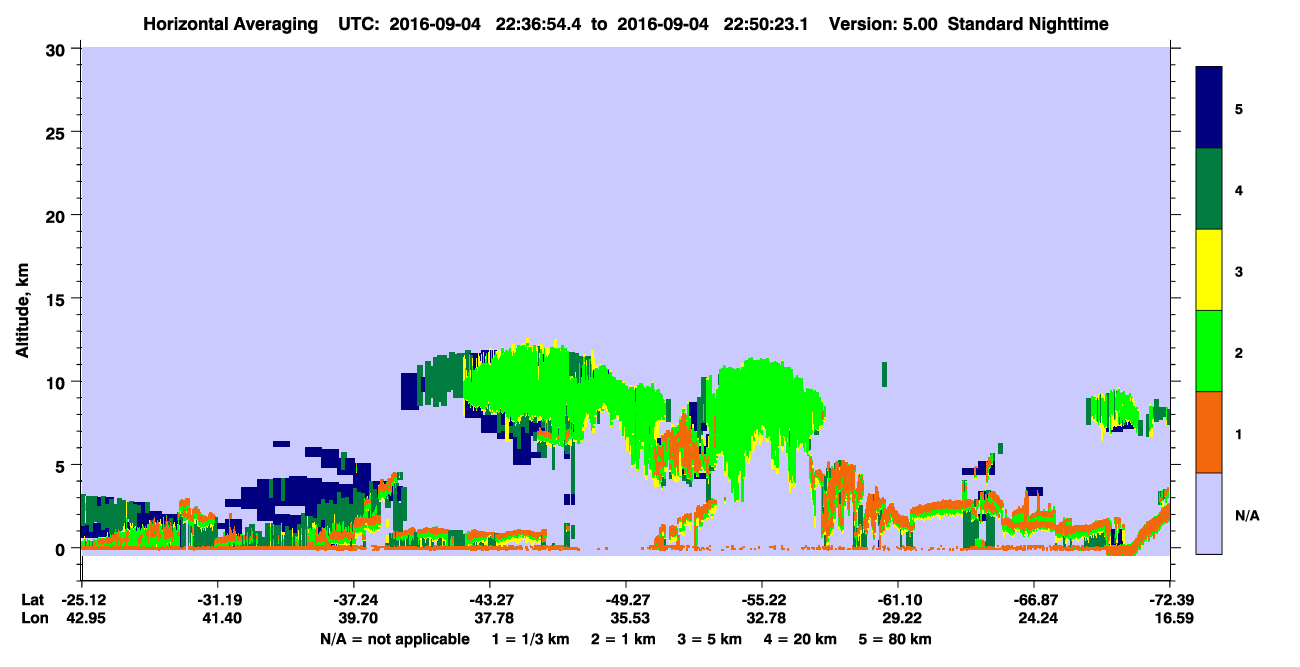Click the yellow colorbar segment labeled 3
The height and width of the screenshot is (667, 1300).
(1210, 270)
